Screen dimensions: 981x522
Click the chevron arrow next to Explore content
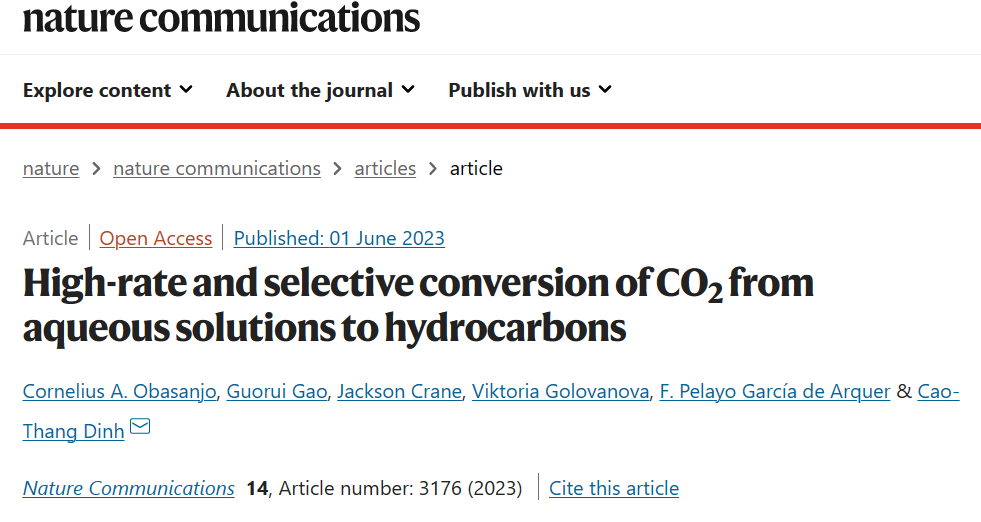pyautogui.click(x=186, y=90)
